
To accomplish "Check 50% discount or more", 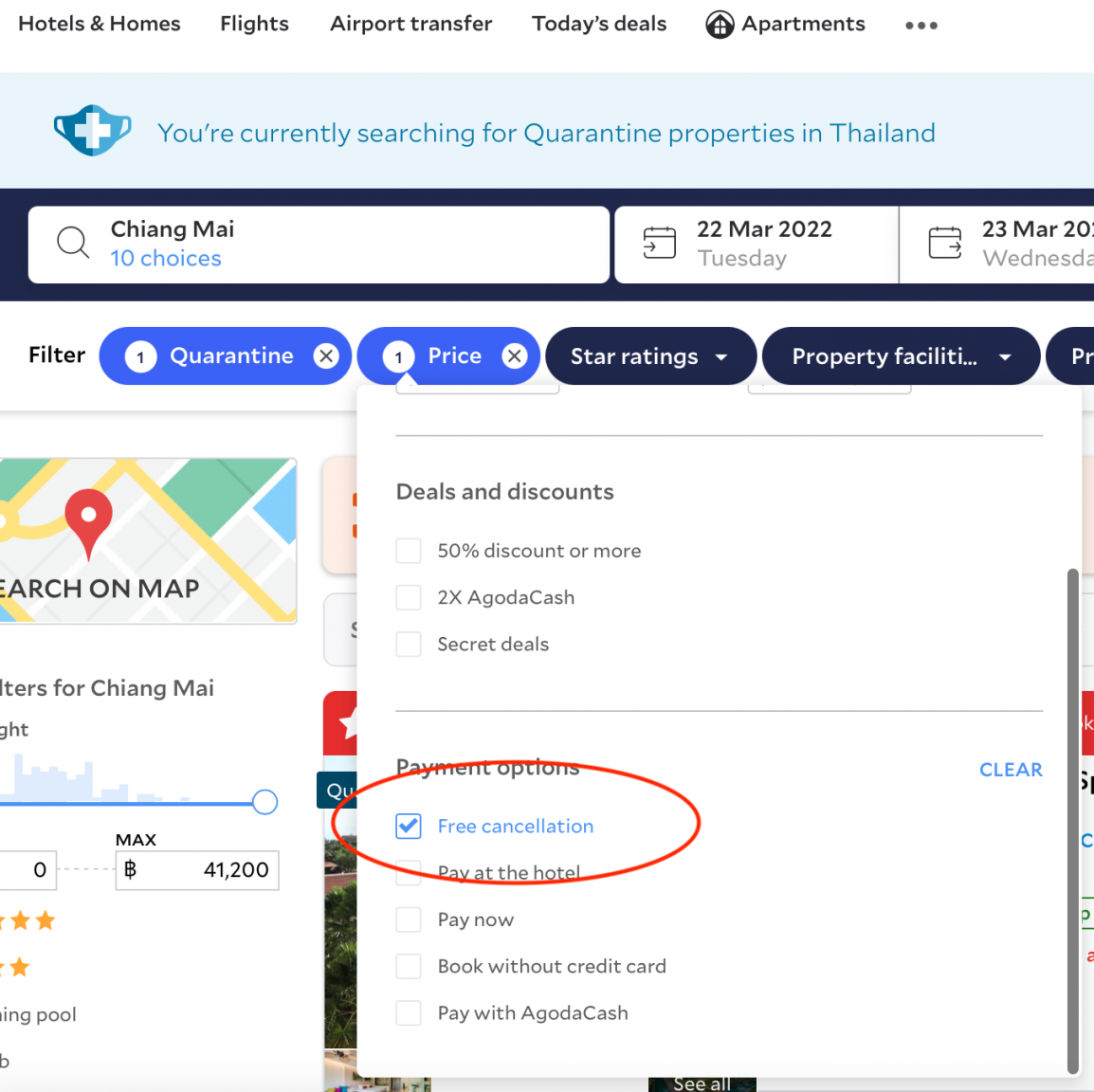I will (x=409, y=551).
